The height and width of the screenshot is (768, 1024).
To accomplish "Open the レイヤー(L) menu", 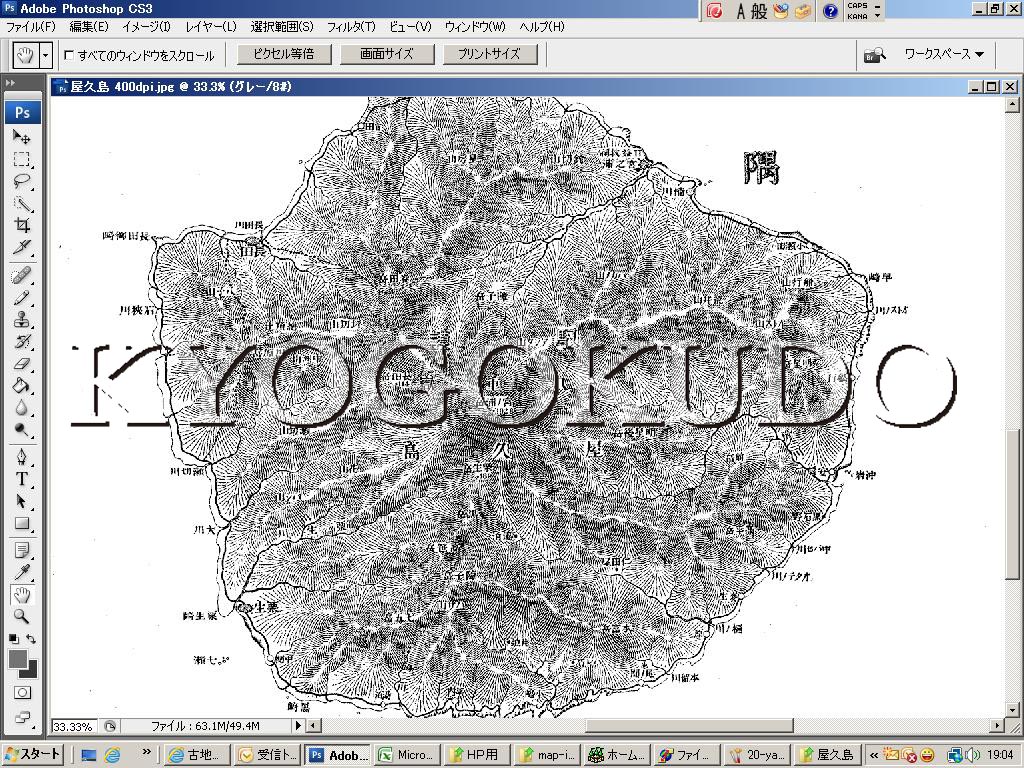I will tap(211, 27).
